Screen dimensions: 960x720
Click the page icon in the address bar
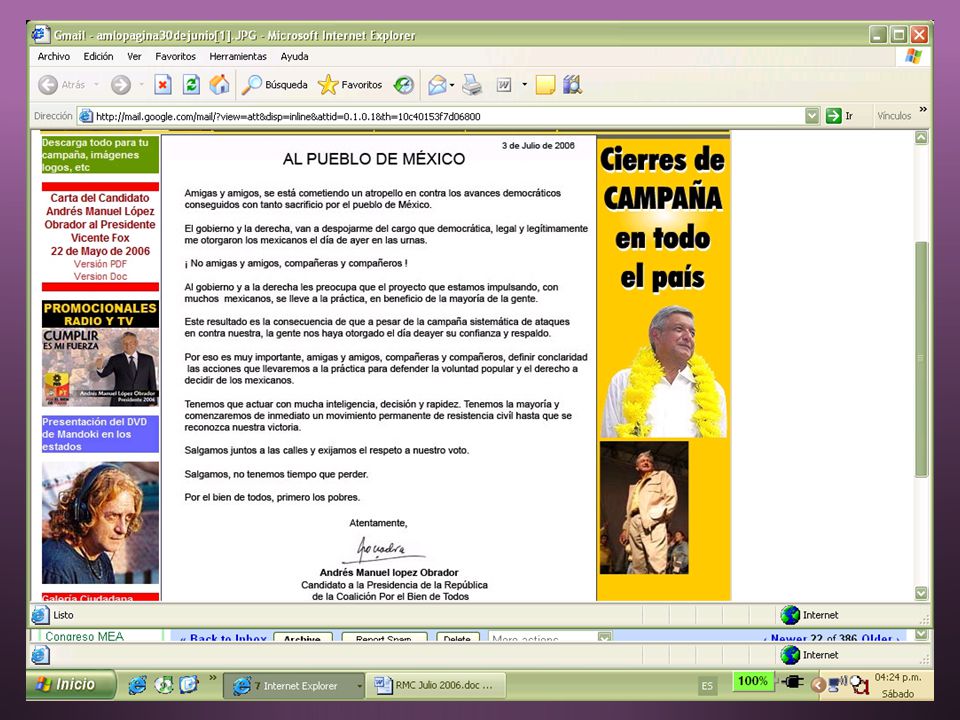click(x=86, y=116)
